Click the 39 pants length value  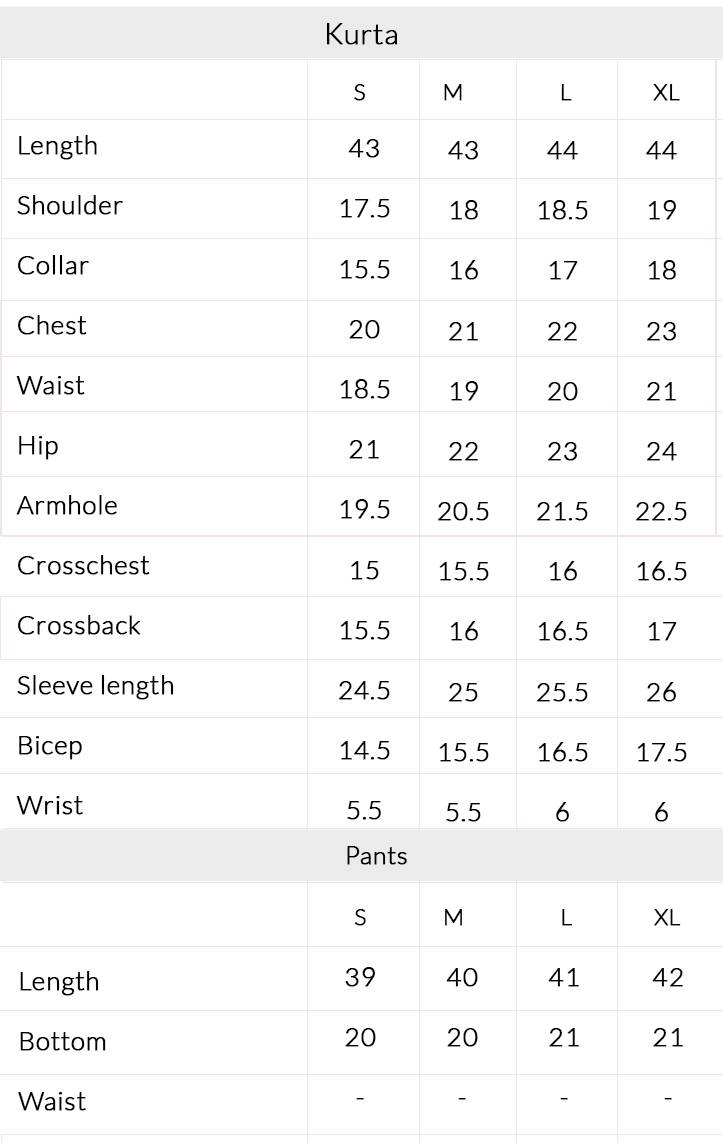coord(360,977)
